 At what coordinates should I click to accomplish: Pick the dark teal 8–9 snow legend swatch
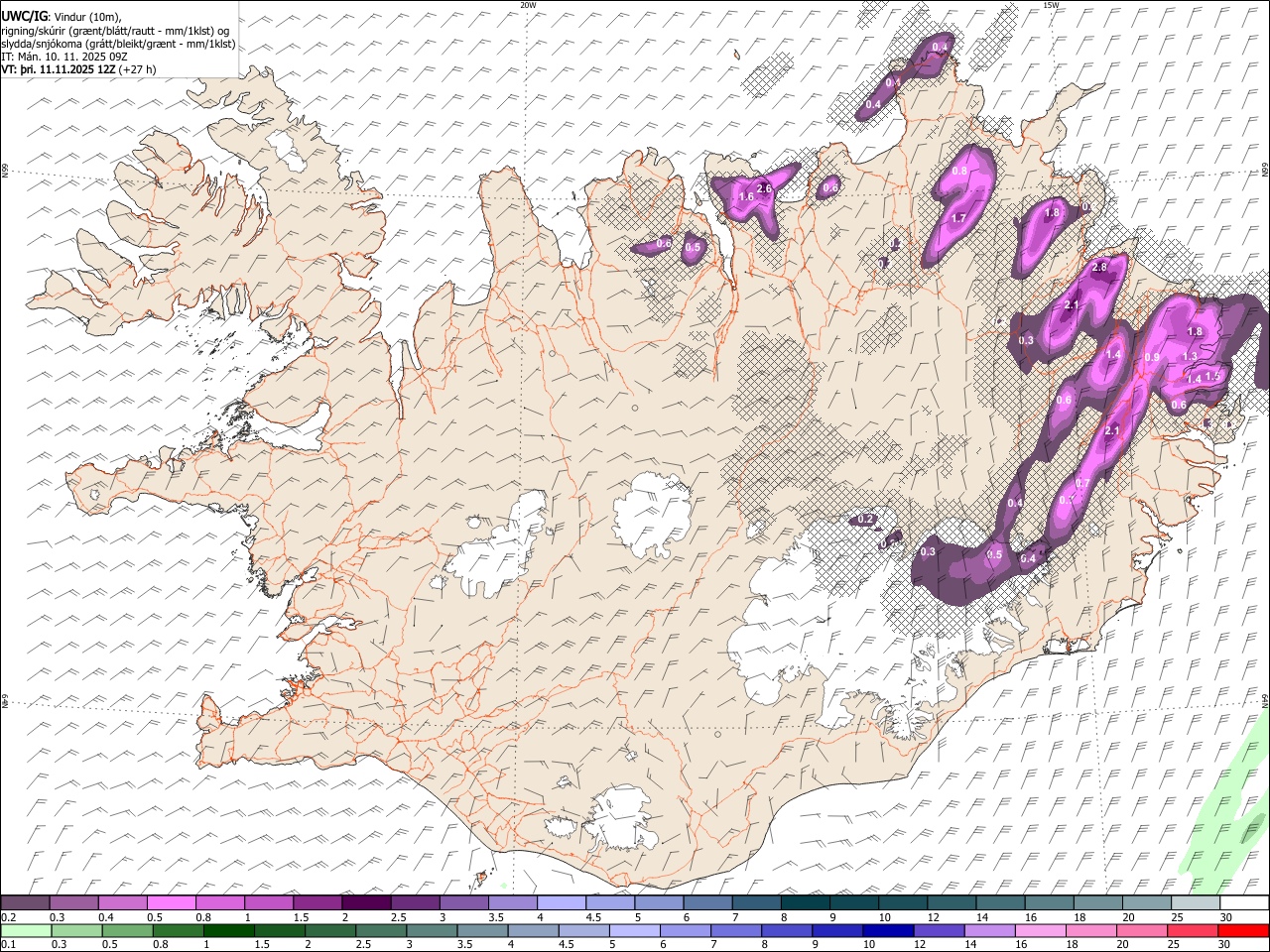(805, 903)
